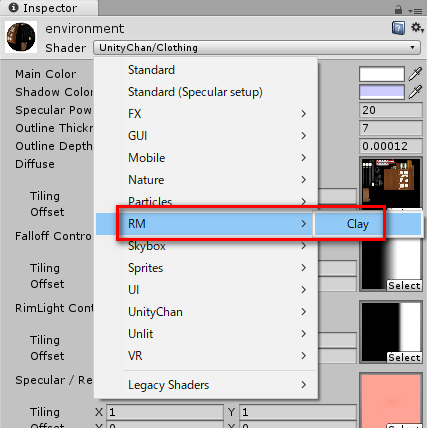Click the Specular Tiling Y field
Screen dimensions: 427x428
pos(298,412)
